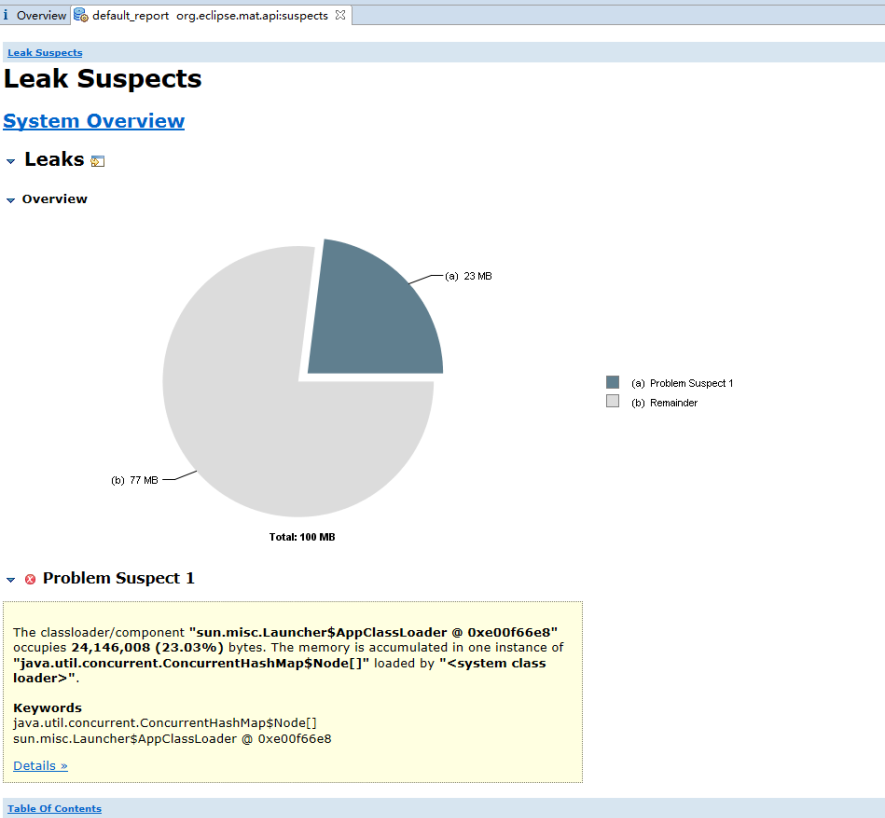Click keyword sun.misc.Launcher$AppClassLoader @ 0xe00f66e8
Screen dimensions: 885x818
[x=172, y=739]
